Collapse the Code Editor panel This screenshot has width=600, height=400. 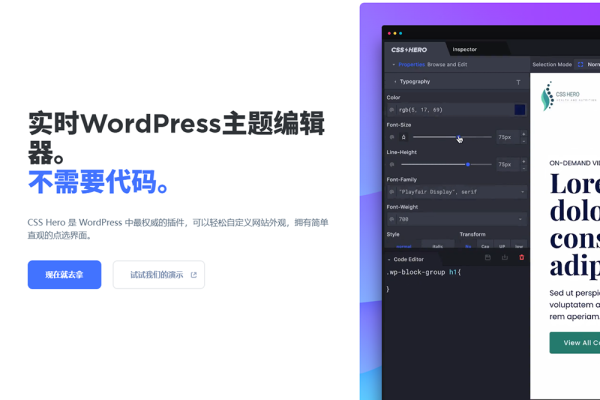[x=389, y=260]
